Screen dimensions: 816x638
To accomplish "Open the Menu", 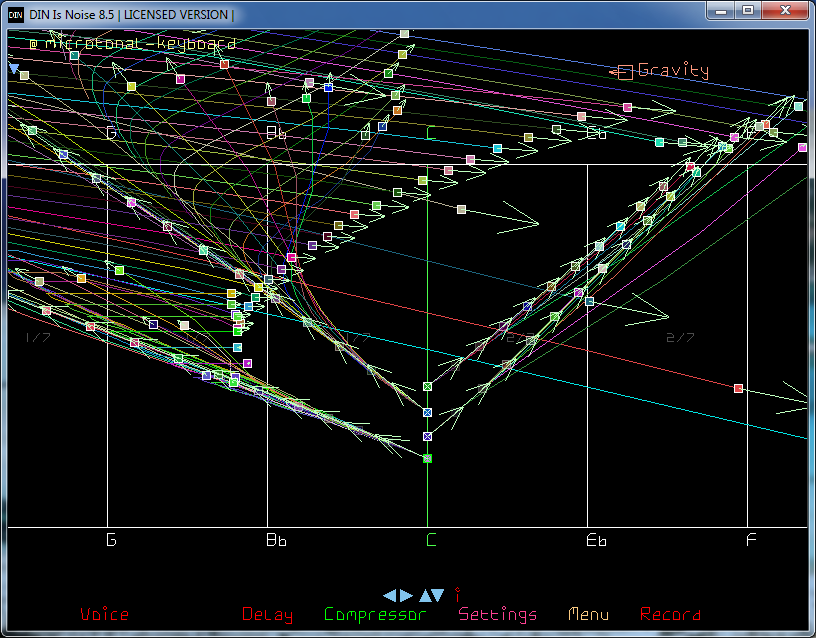I will pyautogui.click(x=588, y=614).
